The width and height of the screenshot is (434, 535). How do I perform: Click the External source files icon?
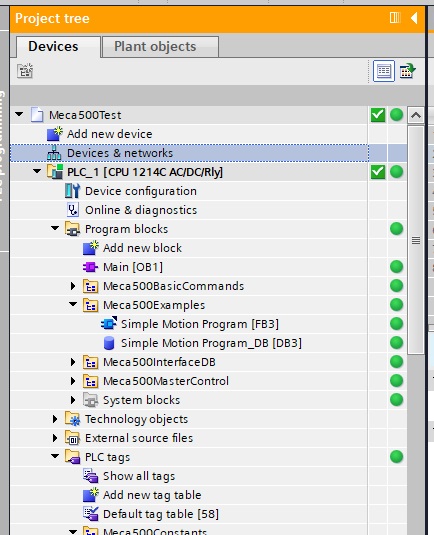[72, 438]
